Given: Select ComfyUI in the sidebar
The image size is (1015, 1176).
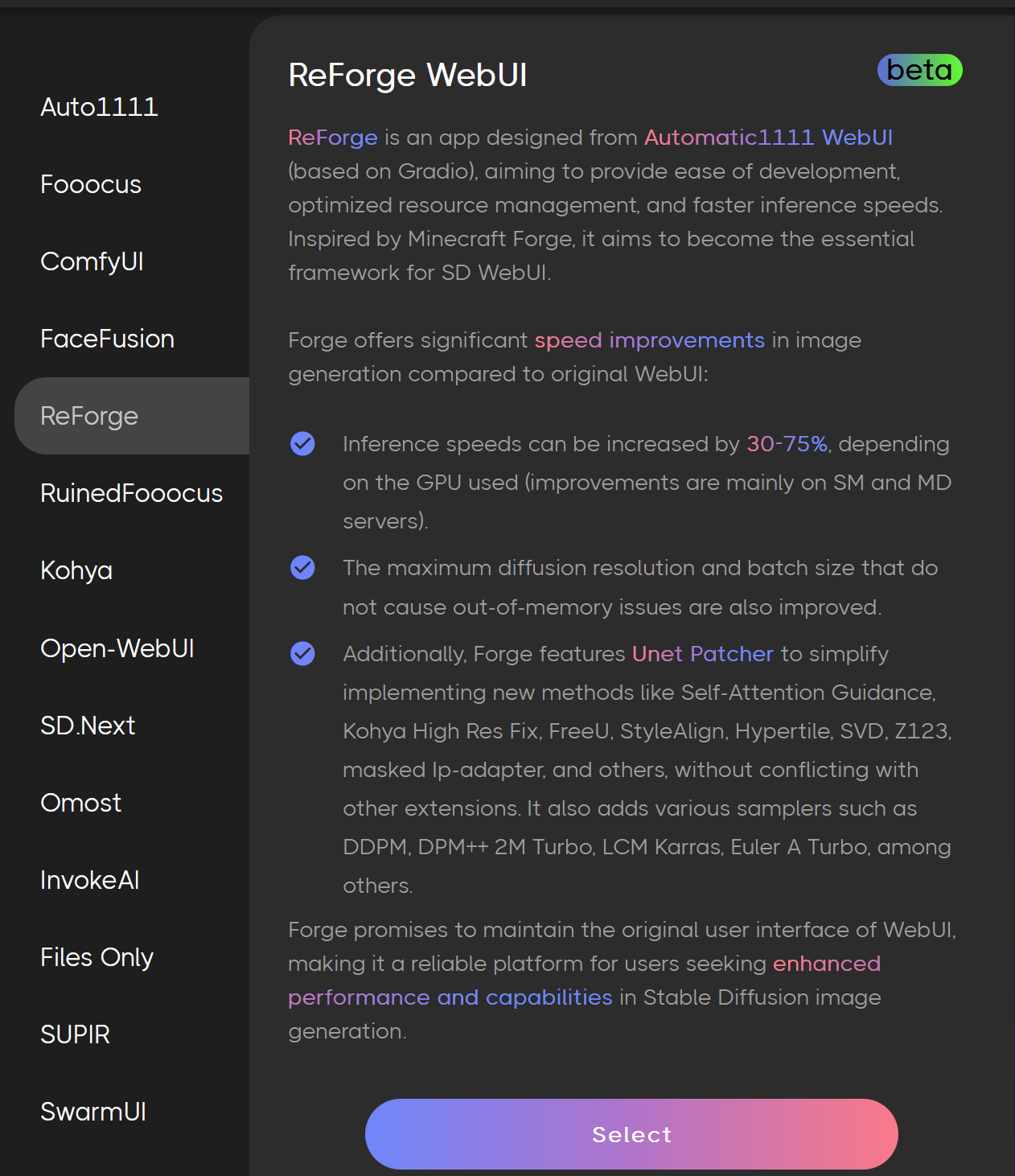Looking at the screenshot, I should point(92,261).
